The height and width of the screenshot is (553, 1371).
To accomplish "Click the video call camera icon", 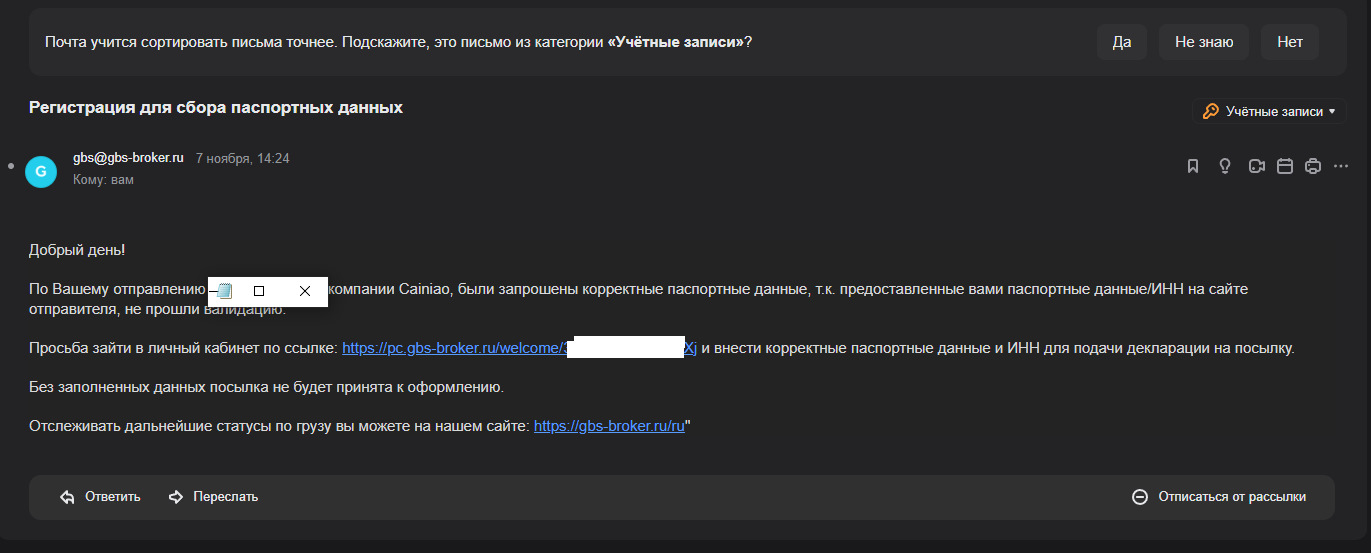I will [1256, 166].
